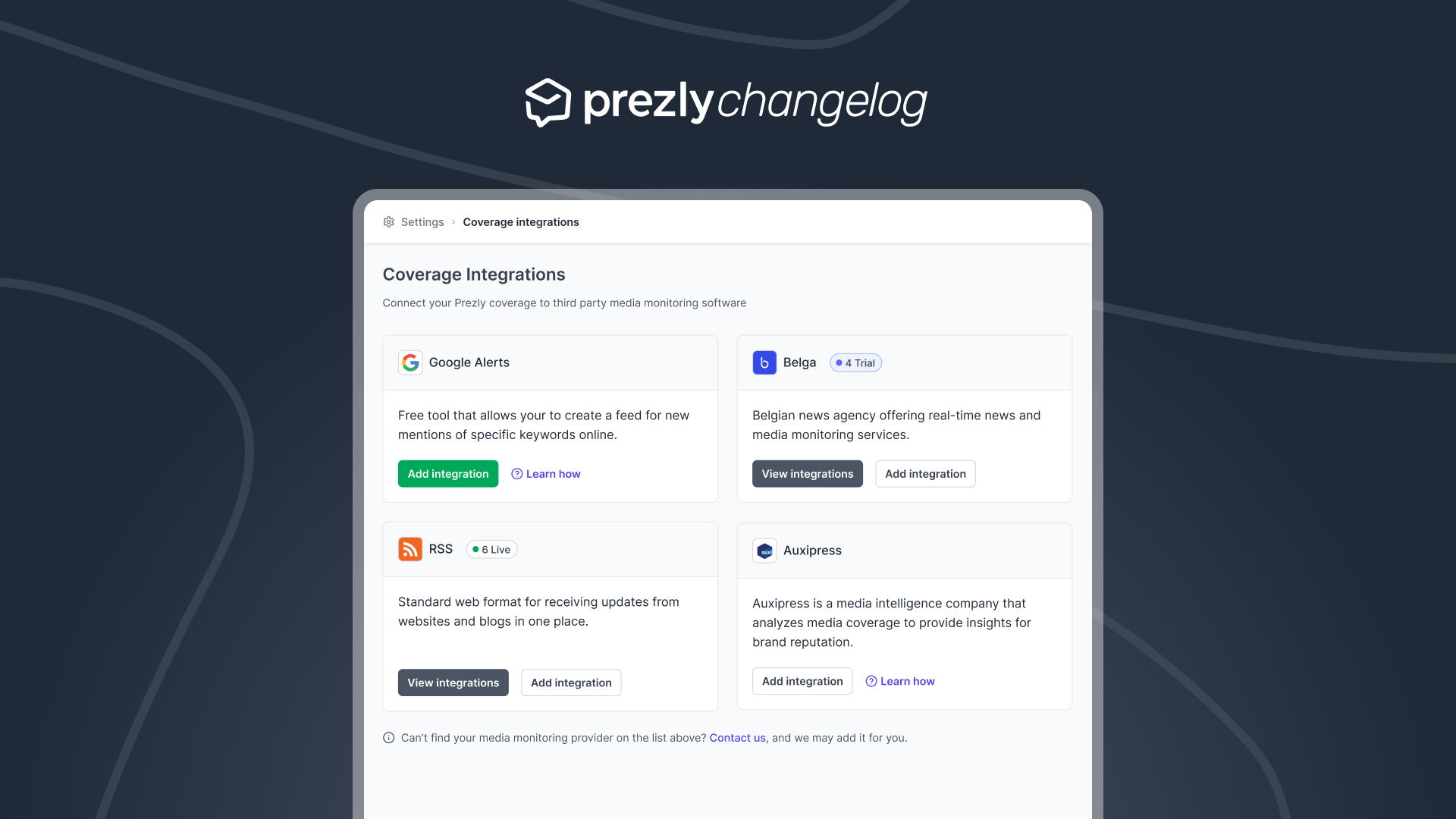This screenshot has width=1456, height=819.
Task: Click Add integration for Google Alerts
Action: (x=448, y=473)
